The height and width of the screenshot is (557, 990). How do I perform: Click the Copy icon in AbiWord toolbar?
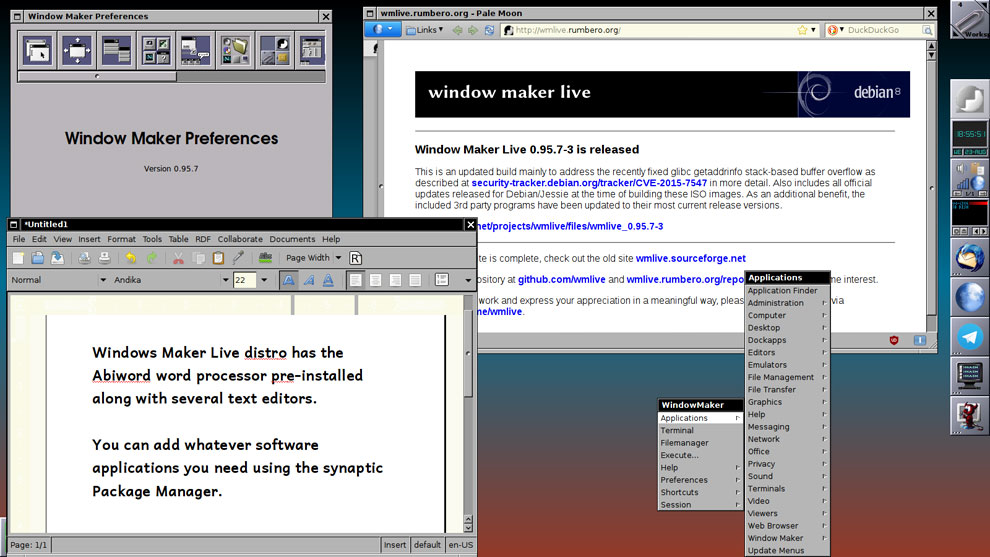point(198,258)
